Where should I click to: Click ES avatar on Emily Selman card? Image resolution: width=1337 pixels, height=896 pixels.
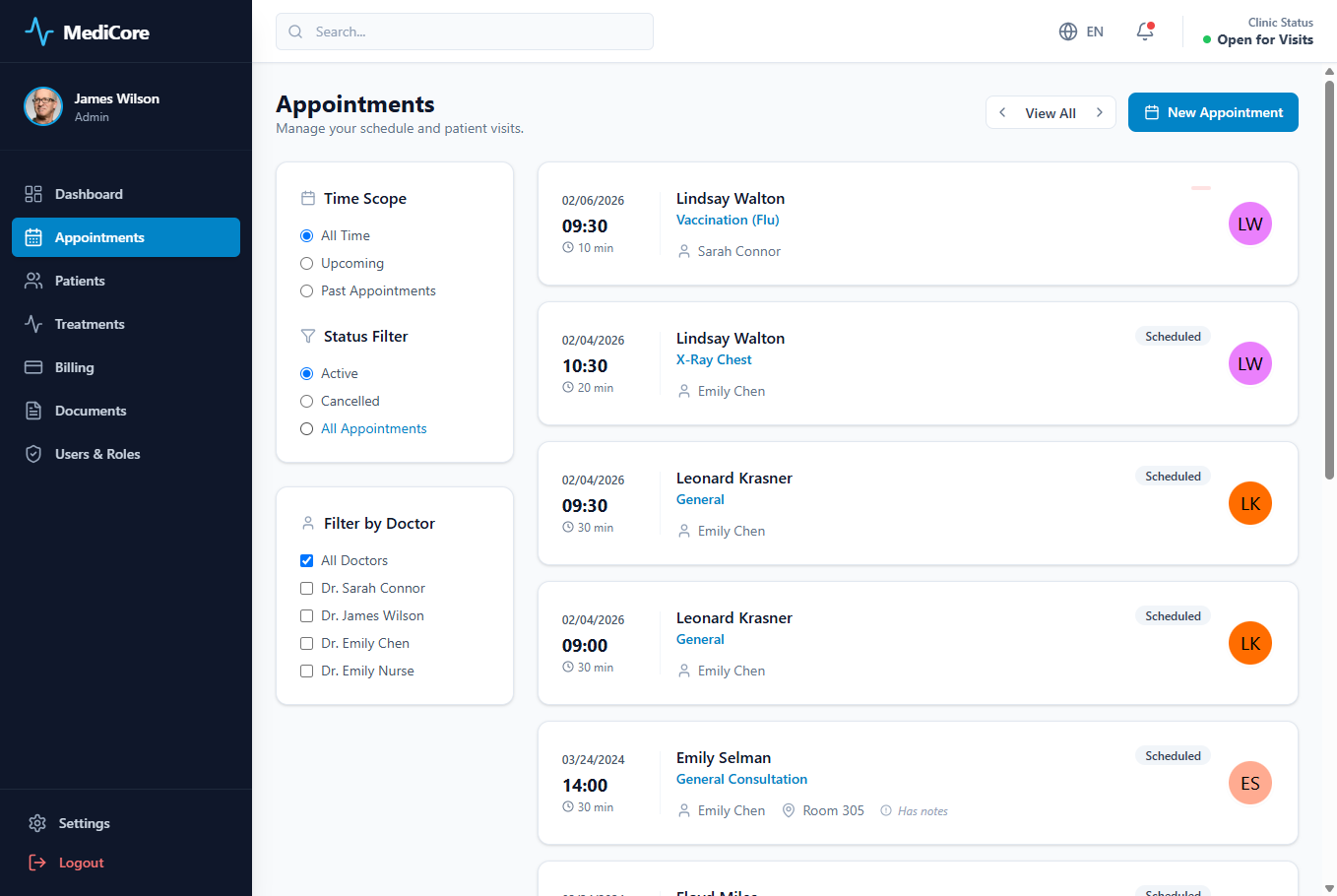1250,783
